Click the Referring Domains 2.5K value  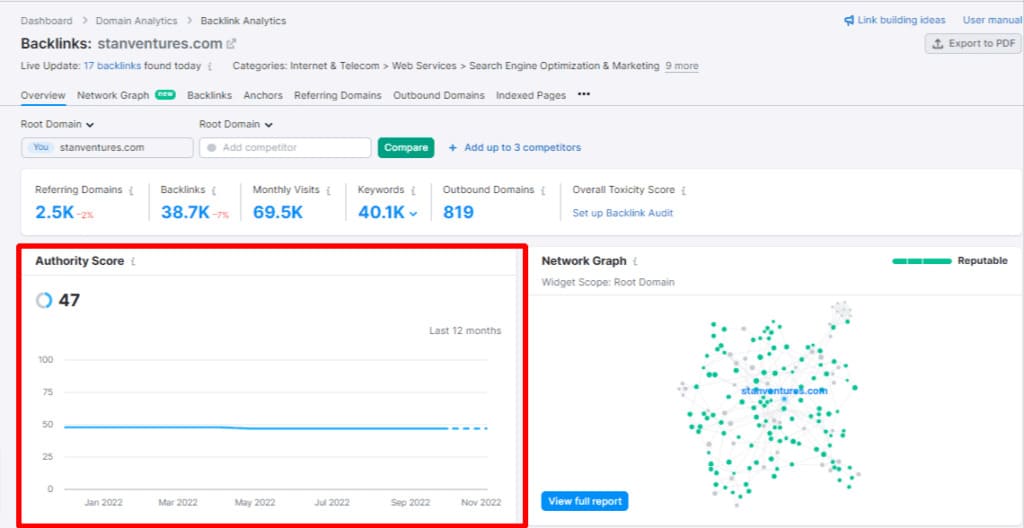(x=55, y=212)
